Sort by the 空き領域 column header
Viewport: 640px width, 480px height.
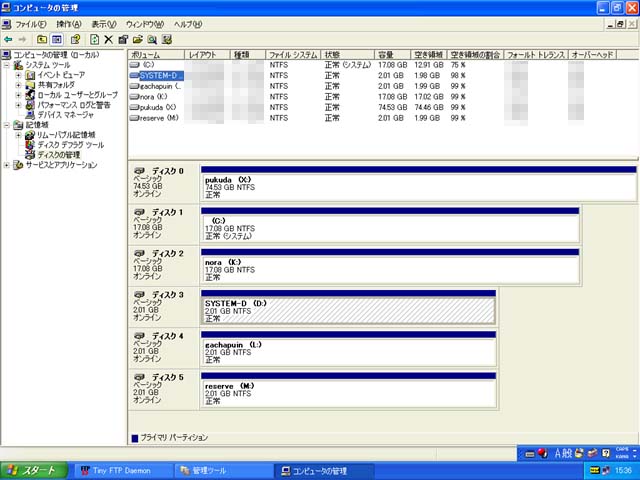(x=428, y=54)
